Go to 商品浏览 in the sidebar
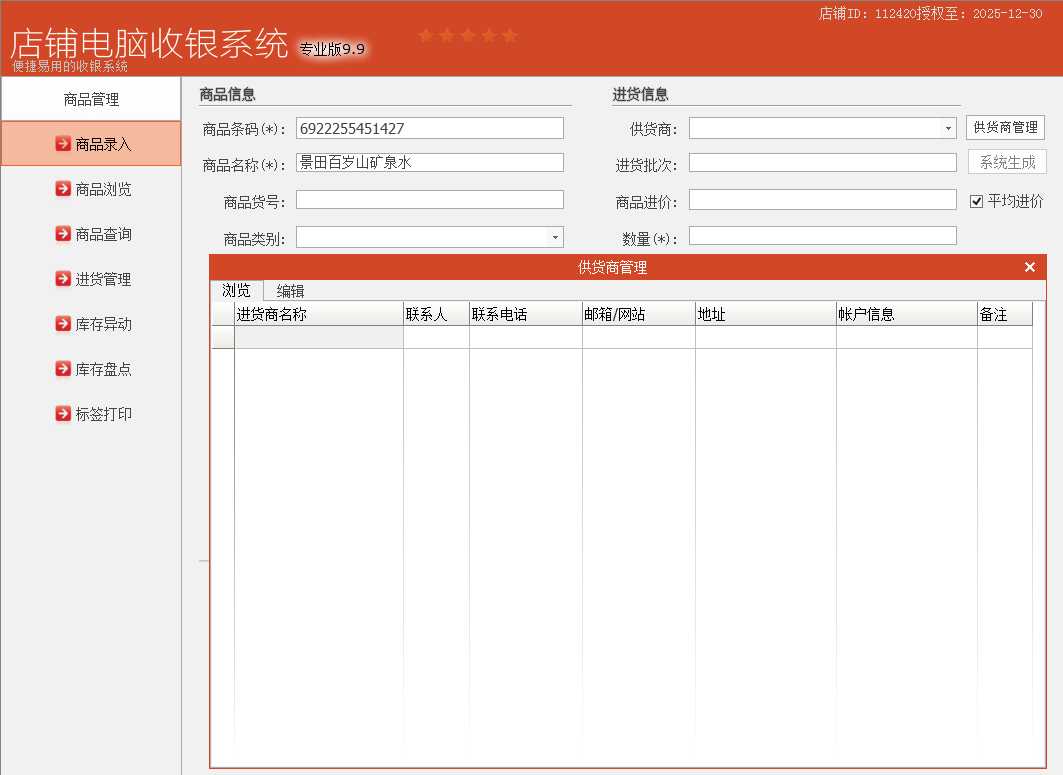 [x=92, y=189]
